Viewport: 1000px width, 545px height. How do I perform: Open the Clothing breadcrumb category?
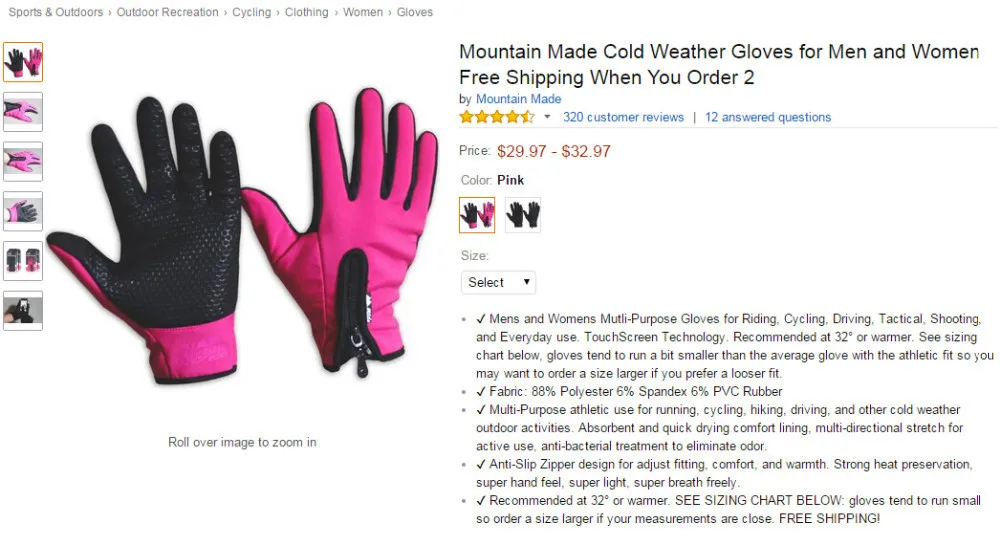tap(306, 12)
